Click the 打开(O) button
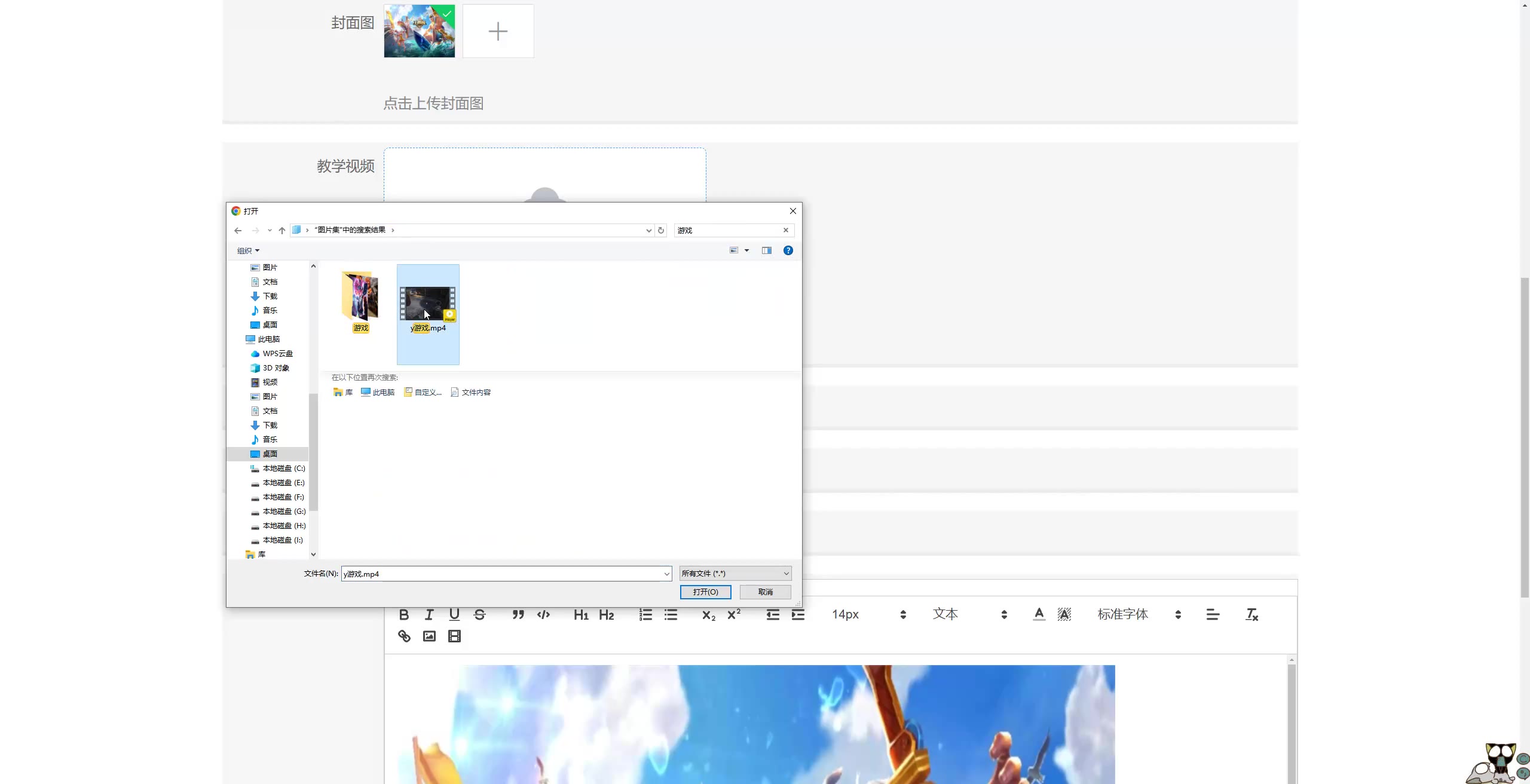Viewport: 1530px width, 784px height. (x=705, y=592)
